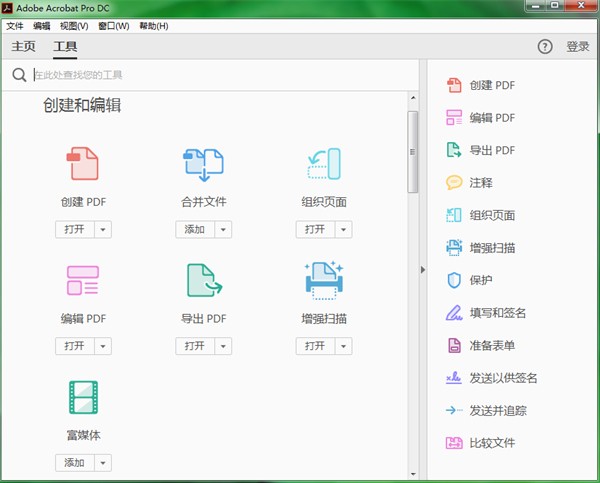
Task: Select 组织页面 icon in right sidebar
Action: click(x=454, y=215)
